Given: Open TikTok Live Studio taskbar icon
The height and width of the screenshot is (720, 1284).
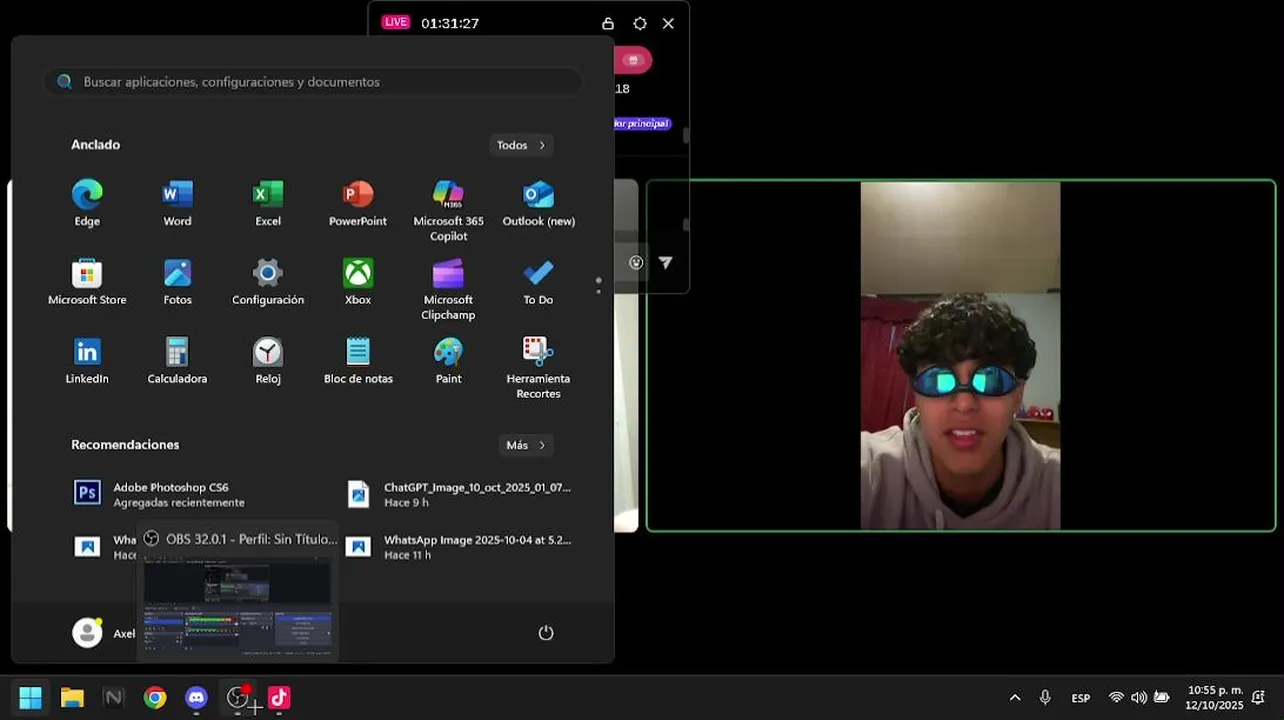Looking at the screenshot, I should 279,697.
